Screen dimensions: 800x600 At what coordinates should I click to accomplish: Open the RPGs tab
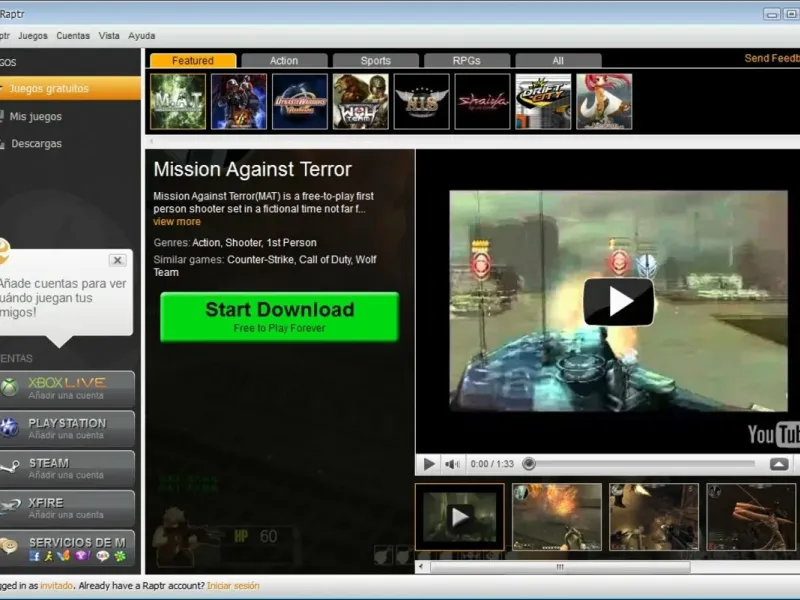click(x=466, y=60)
